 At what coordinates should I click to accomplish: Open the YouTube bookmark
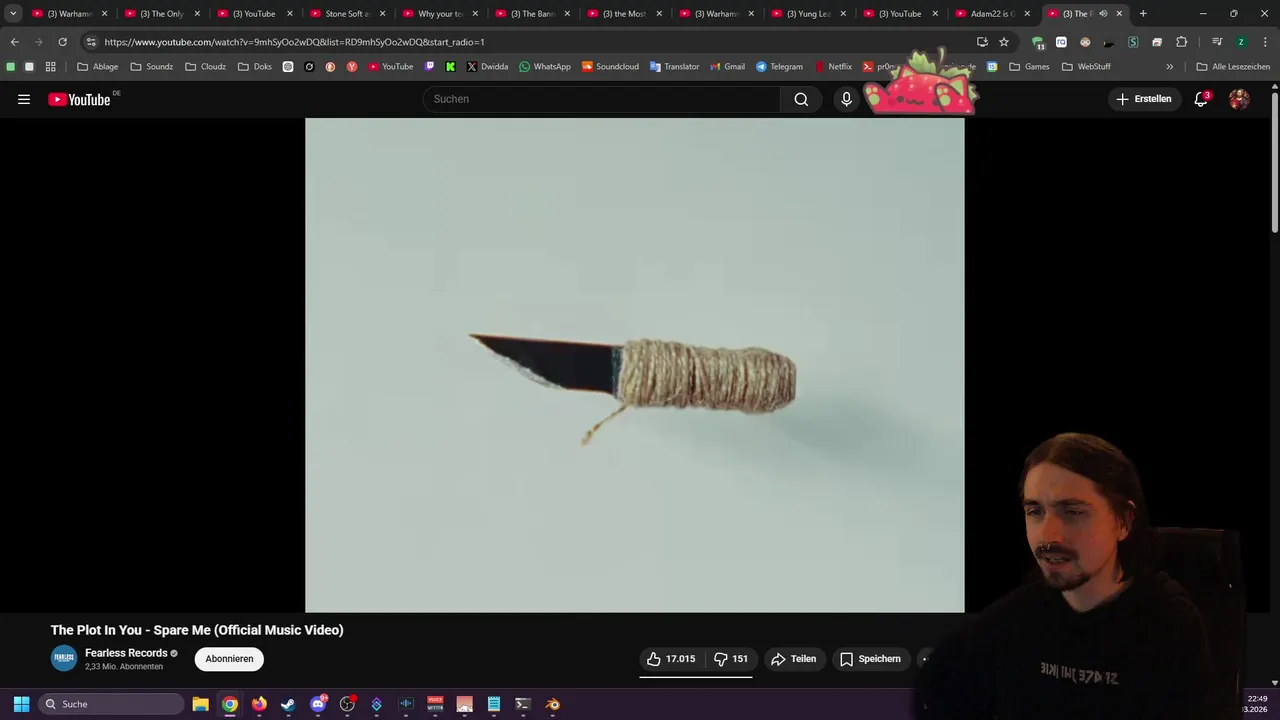click(x=390, y=67)
